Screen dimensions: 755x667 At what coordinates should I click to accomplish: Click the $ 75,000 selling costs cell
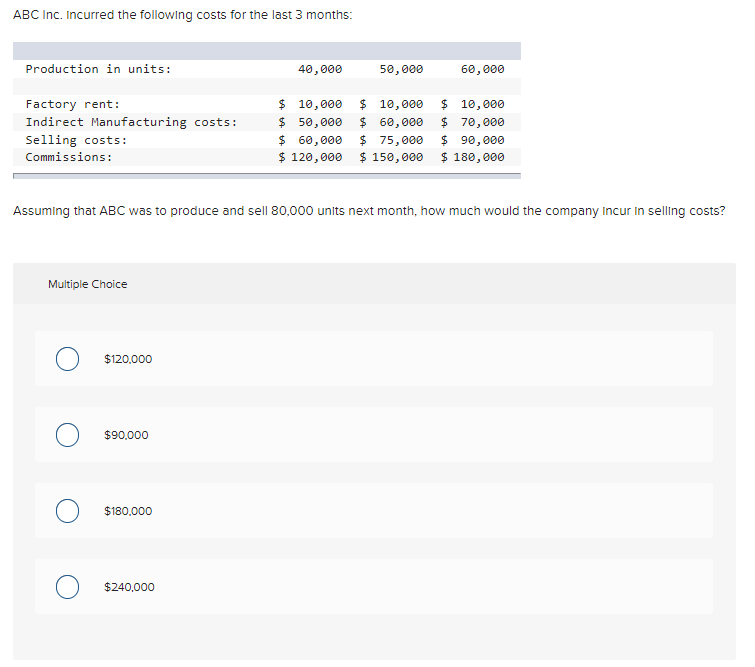click(391, 140)
